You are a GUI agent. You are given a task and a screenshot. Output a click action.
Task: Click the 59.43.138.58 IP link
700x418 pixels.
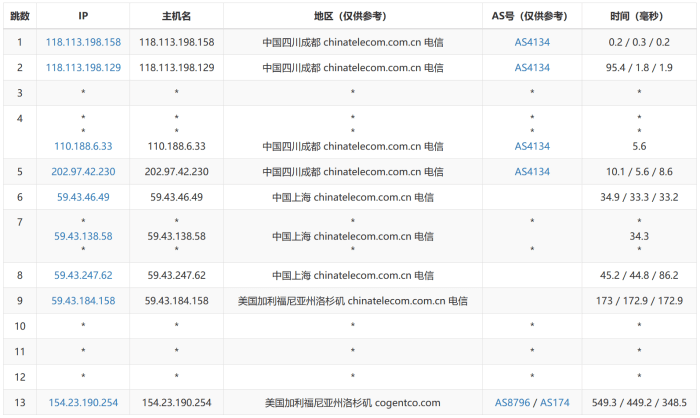coord(83,236)
